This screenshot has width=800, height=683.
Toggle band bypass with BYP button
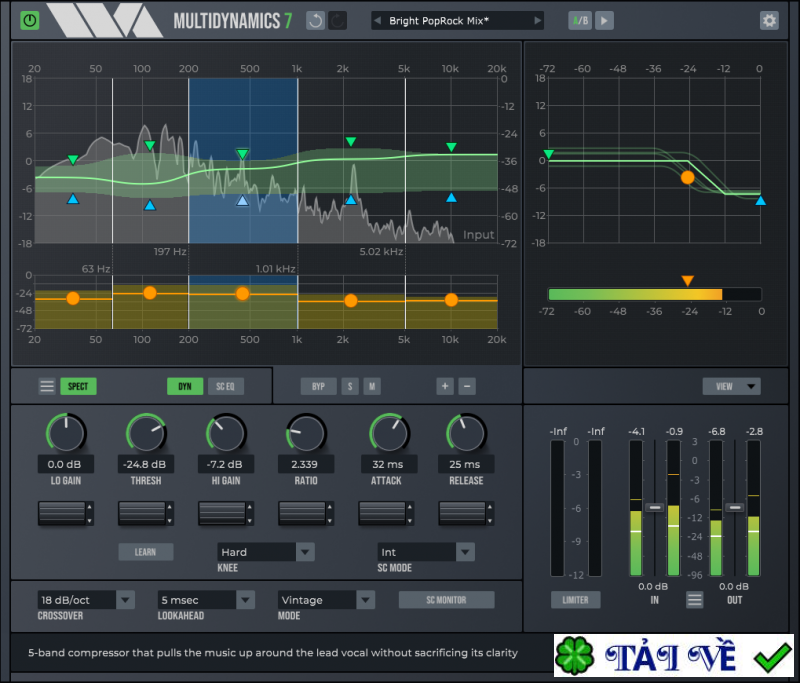point(318,386)
